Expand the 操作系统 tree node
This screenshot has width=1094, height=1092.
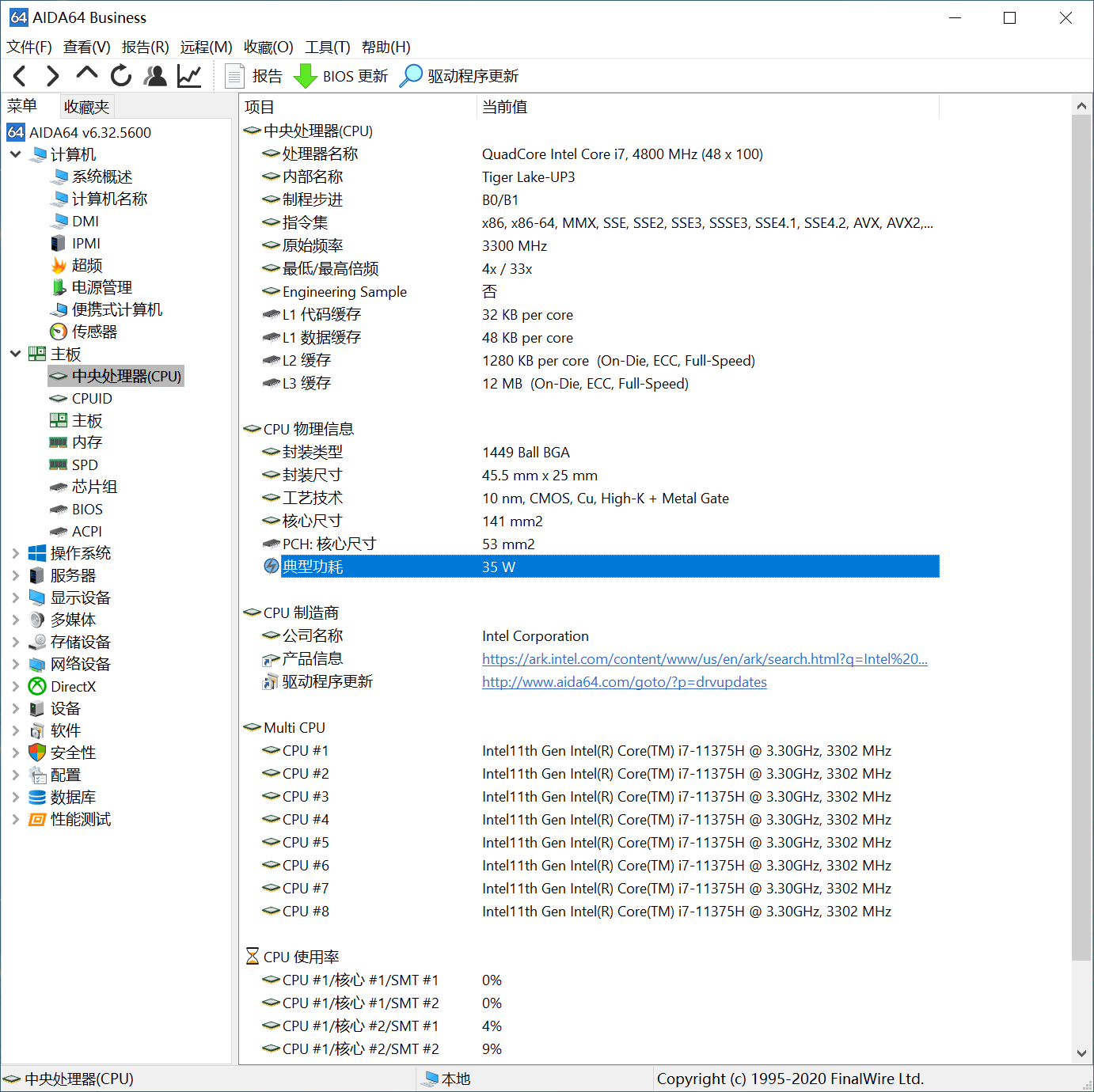(x=15, y=553)
